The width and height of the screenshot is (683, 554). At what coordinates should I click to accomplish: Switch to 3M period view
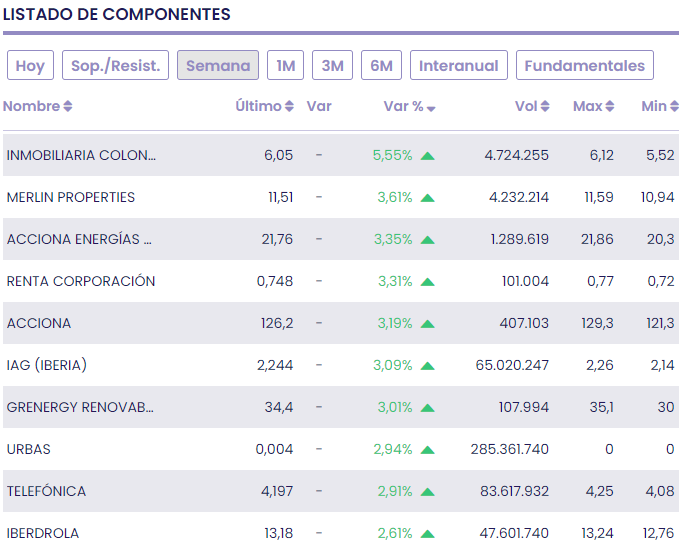(x=332, y=66)
